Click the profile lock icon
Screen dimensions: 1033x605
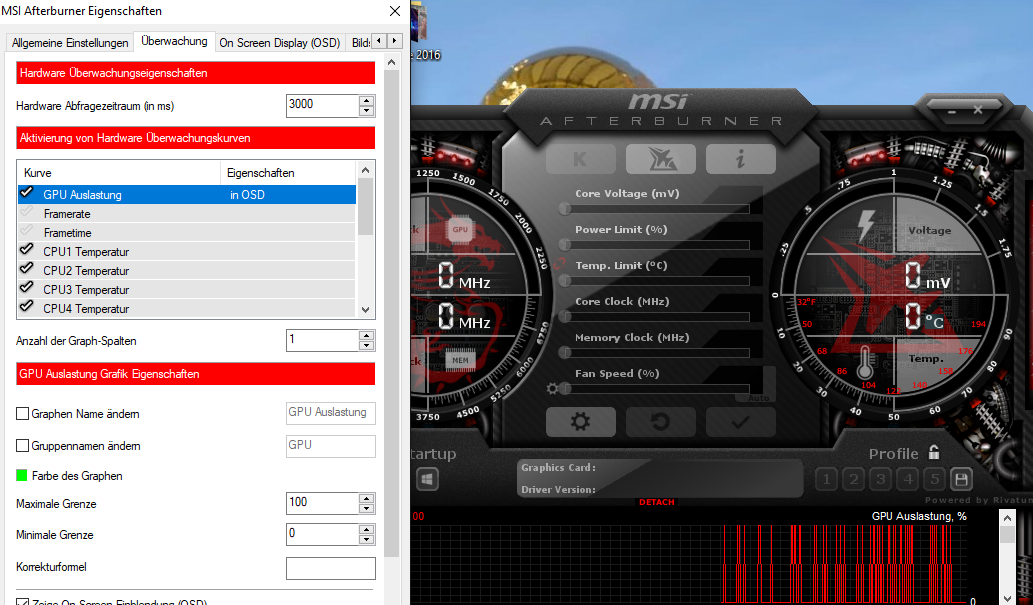(x=934, y=452)
